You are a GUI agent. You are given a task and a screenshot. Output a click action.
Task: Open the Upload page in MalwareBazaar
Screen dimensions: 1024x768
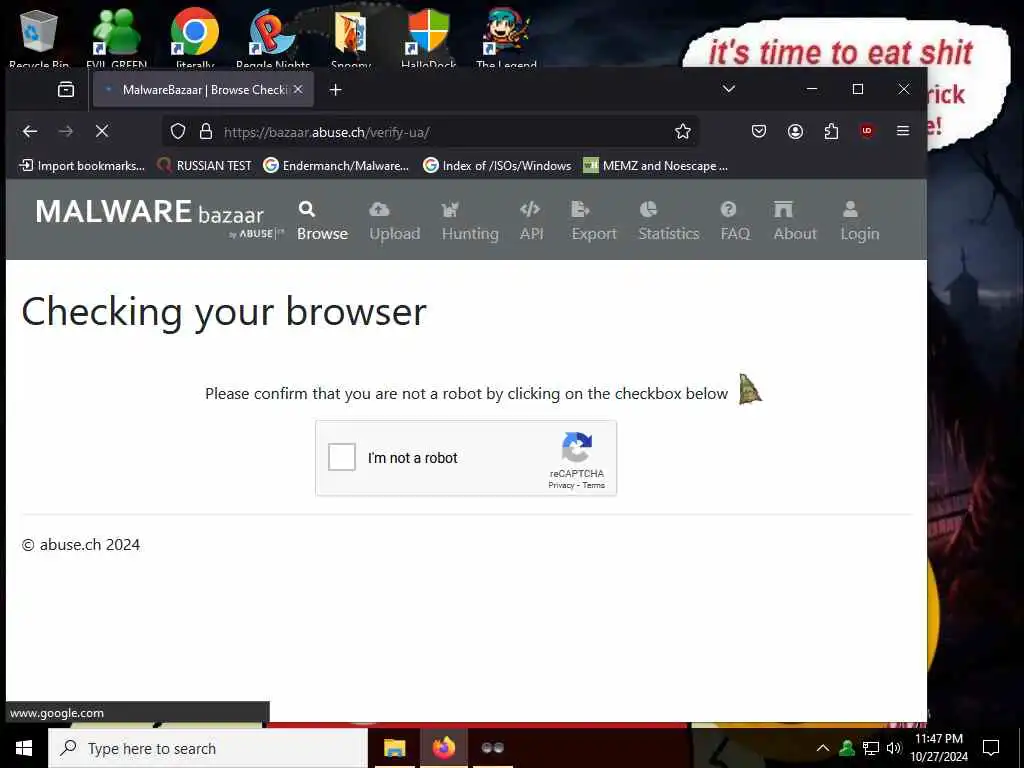(394, 222)
